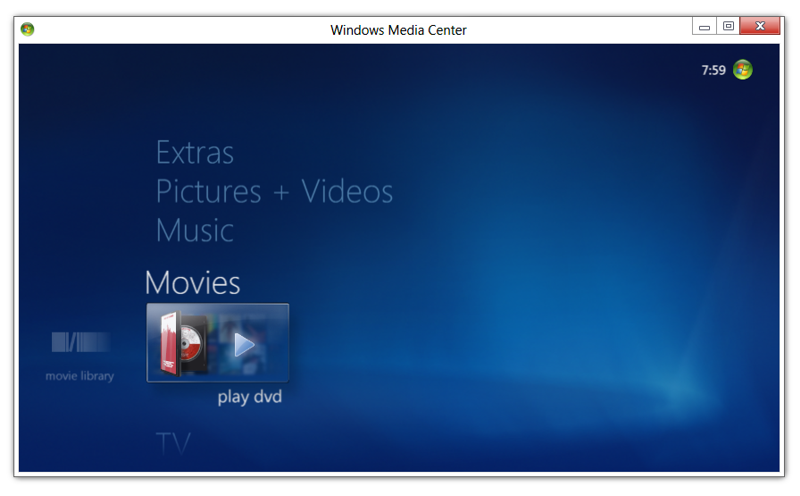This screenshot has width=800, height=496.
Task: Select the Pictures + Videos category
Action: [x=274, y=191]
